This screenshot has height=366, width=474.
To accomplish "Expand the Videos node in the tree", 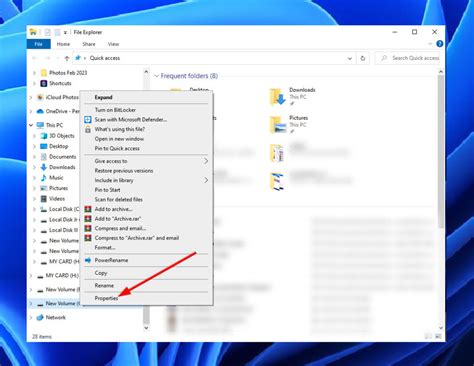I will click(34, 199).
